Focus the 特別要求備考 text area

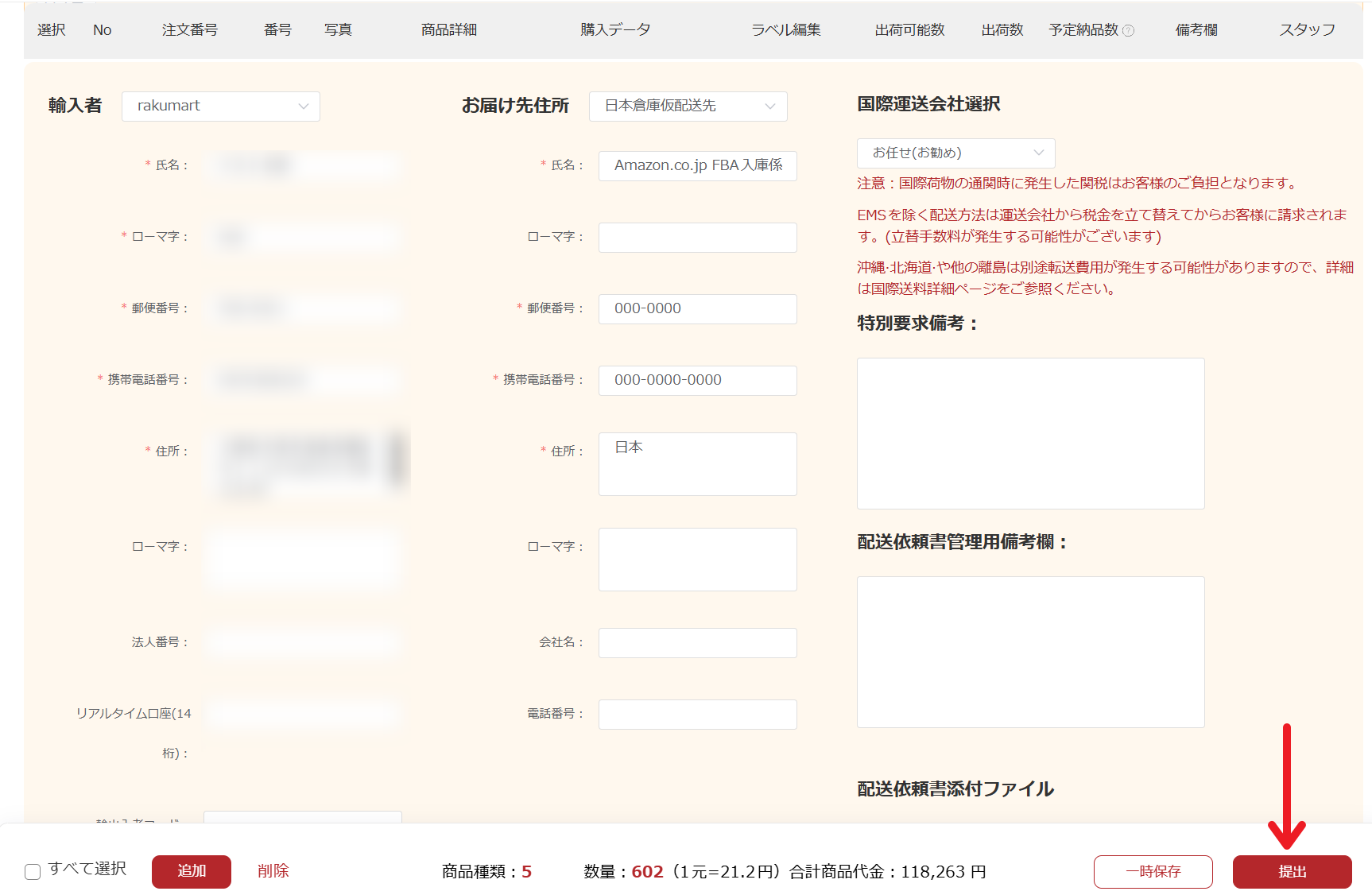[x=1030, y=433]
